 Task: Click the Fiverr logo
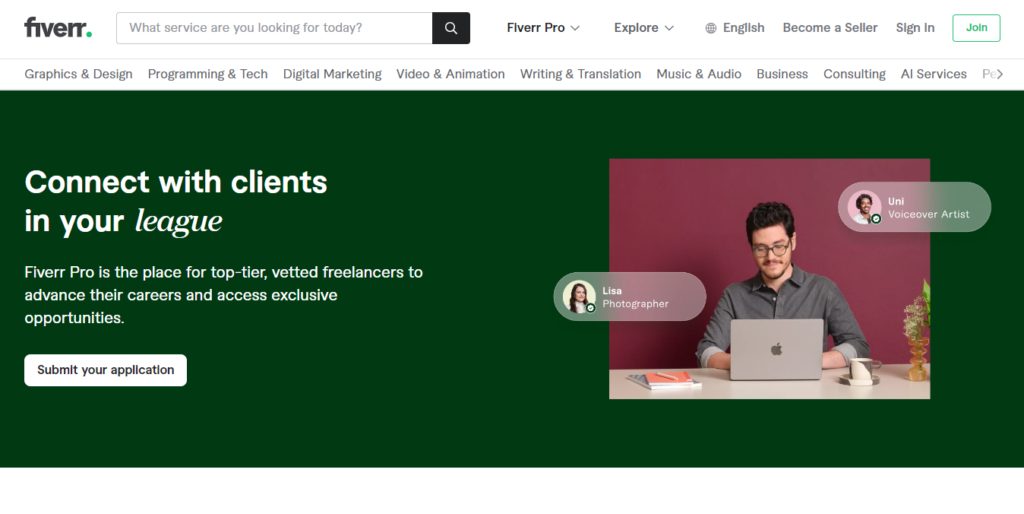(58, 27)
